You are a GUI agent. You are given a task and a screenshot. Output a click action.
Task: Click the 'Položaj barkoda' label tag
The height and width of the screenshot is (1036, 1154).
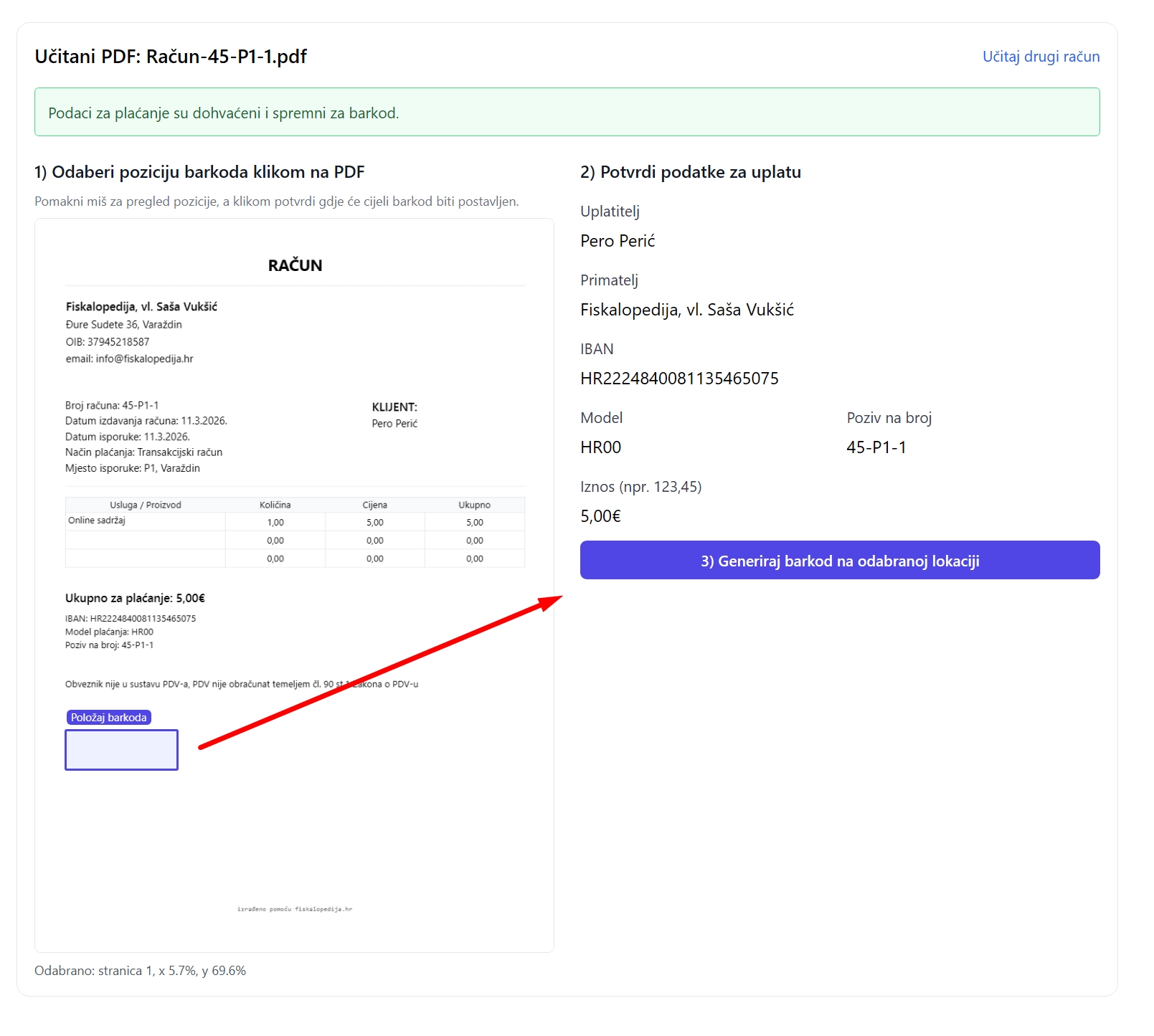tap(108, 718)
